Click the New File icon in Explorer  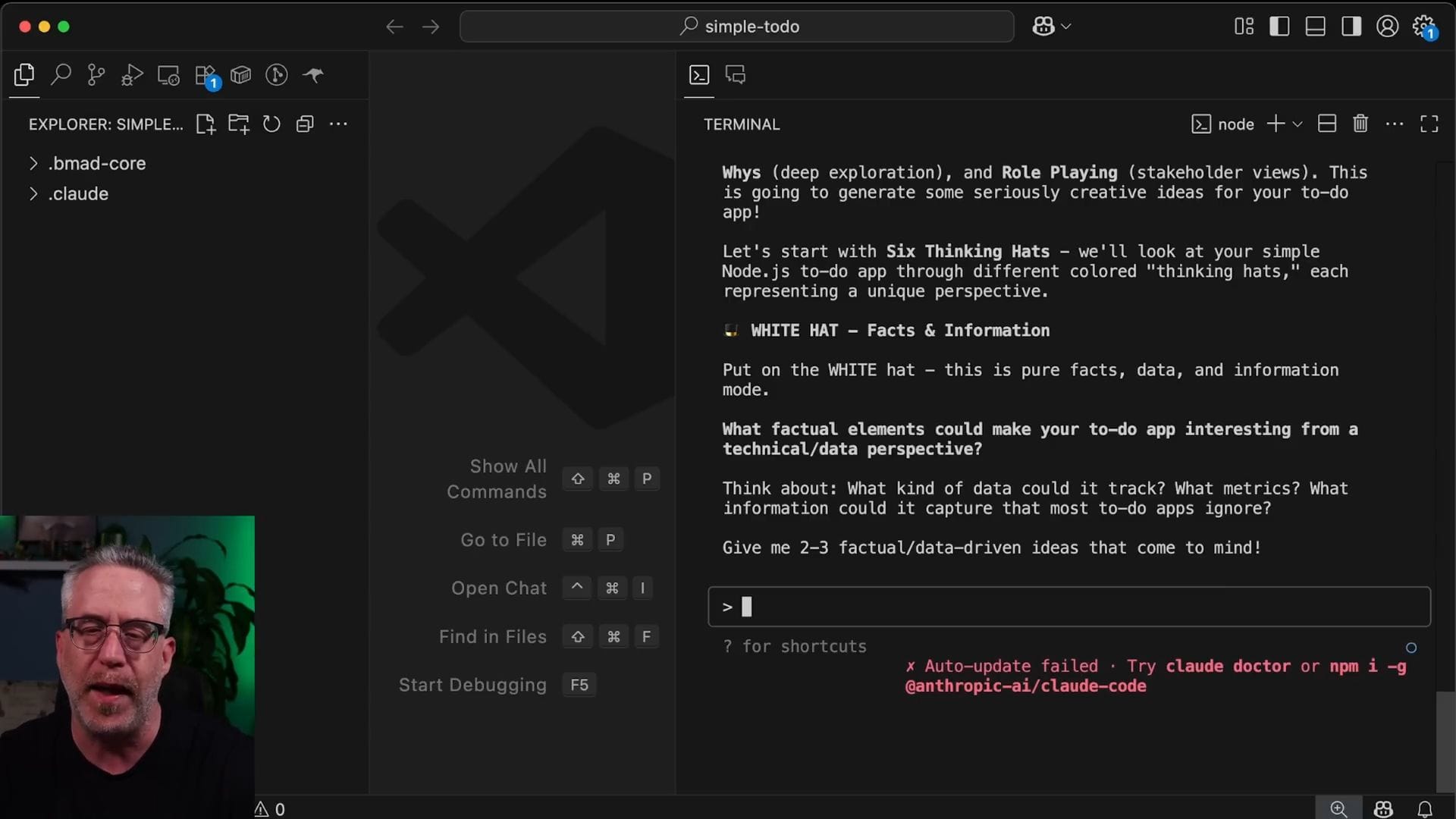[x=206, y=124]
